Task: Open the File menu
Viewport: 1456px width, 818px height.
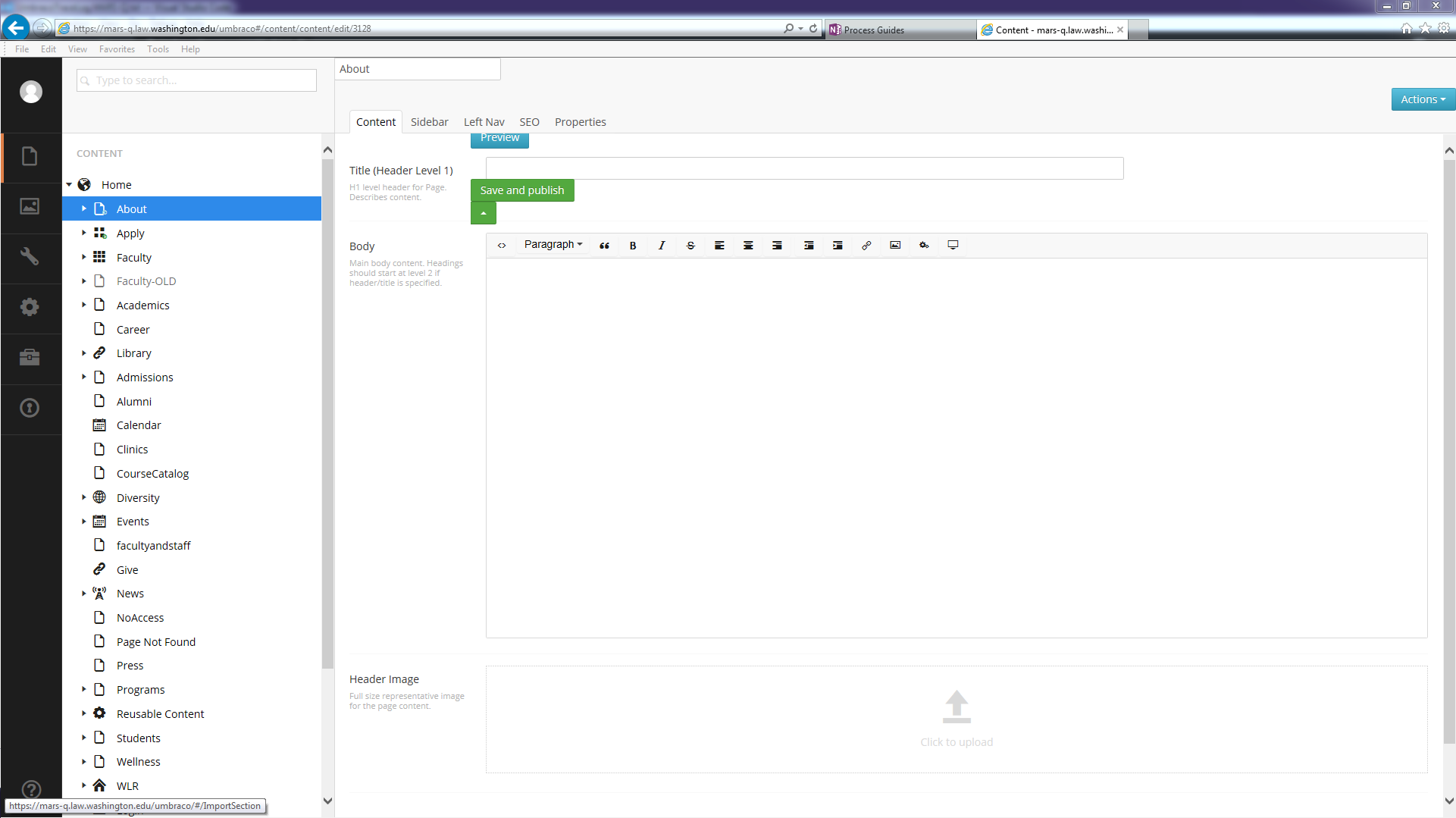Action: point(22,49)
